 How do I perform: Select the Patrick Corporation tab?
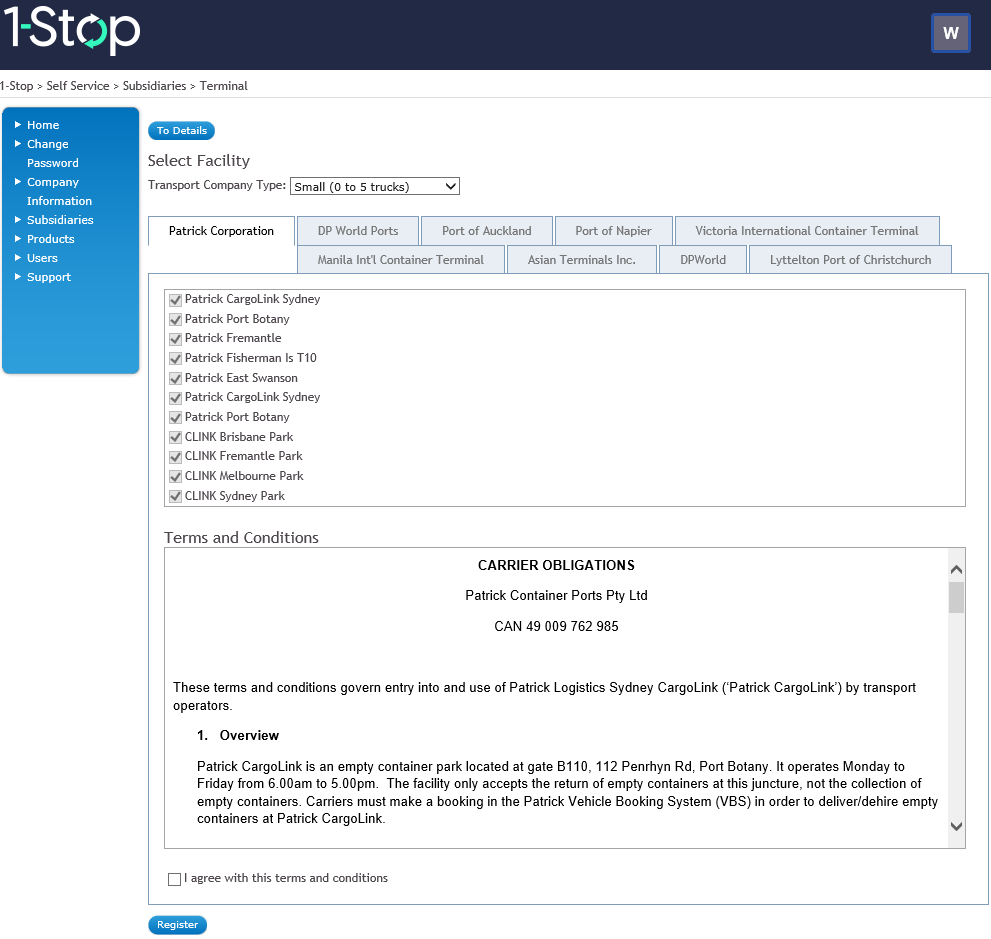click(221, 231)
